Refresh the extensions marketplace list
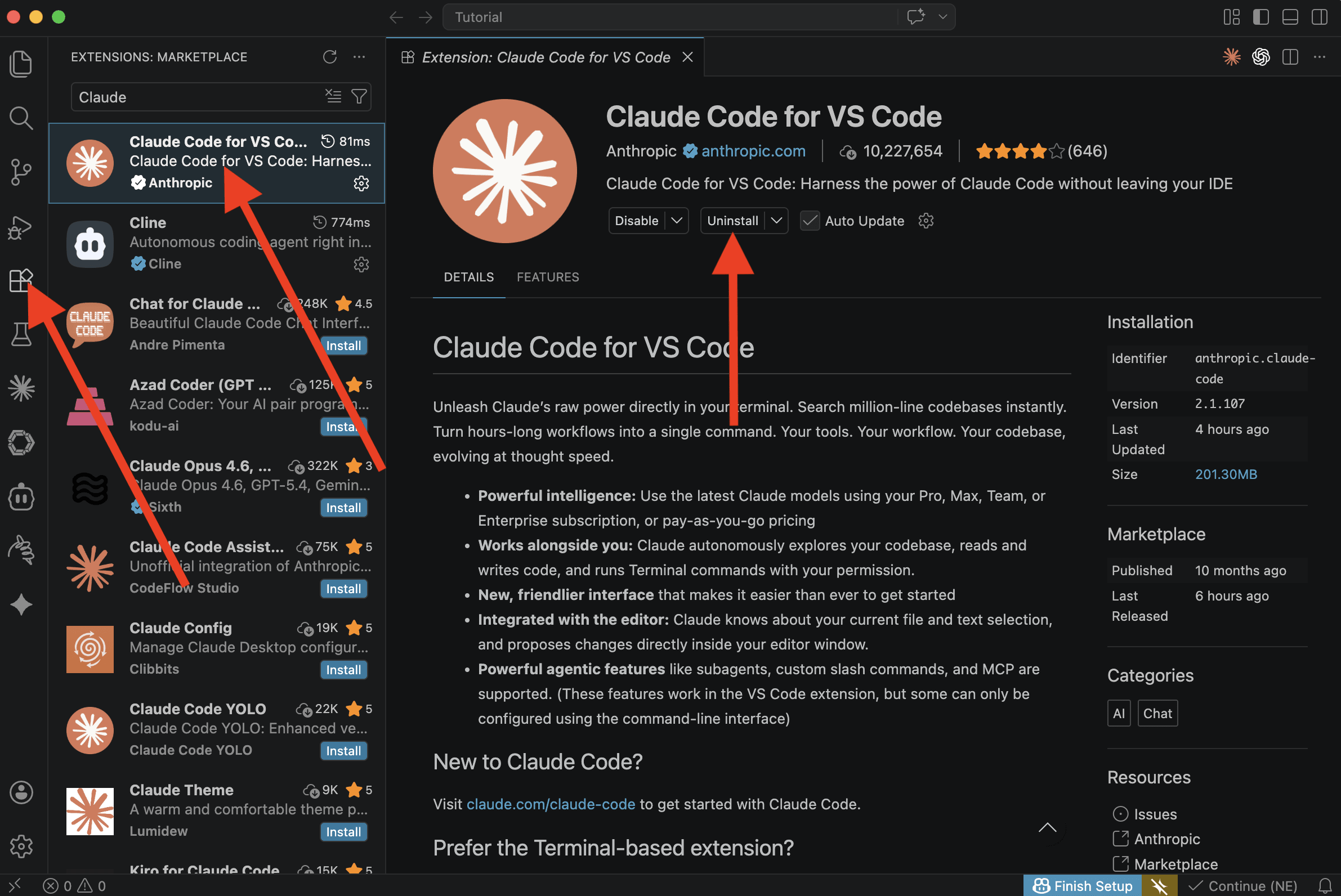The image size is (1341, 896). 330,57
